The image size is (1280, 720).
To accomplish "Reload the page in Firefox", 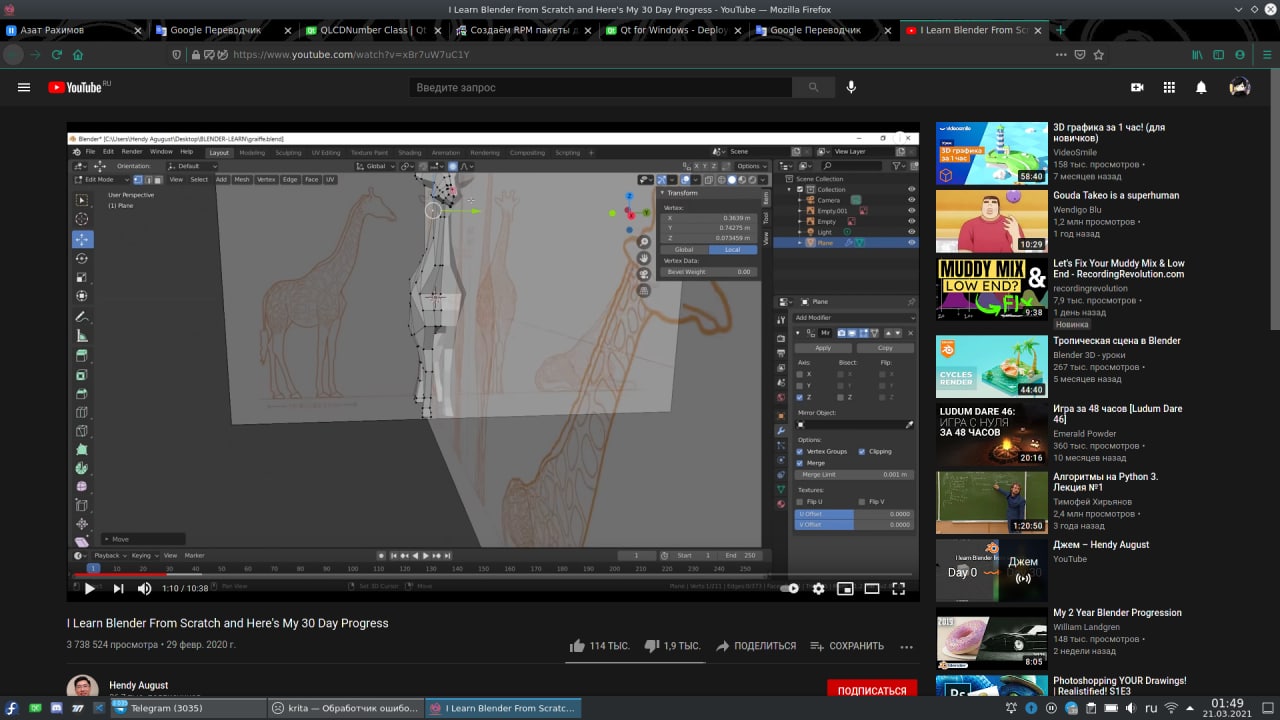I will tap(57, 54).
